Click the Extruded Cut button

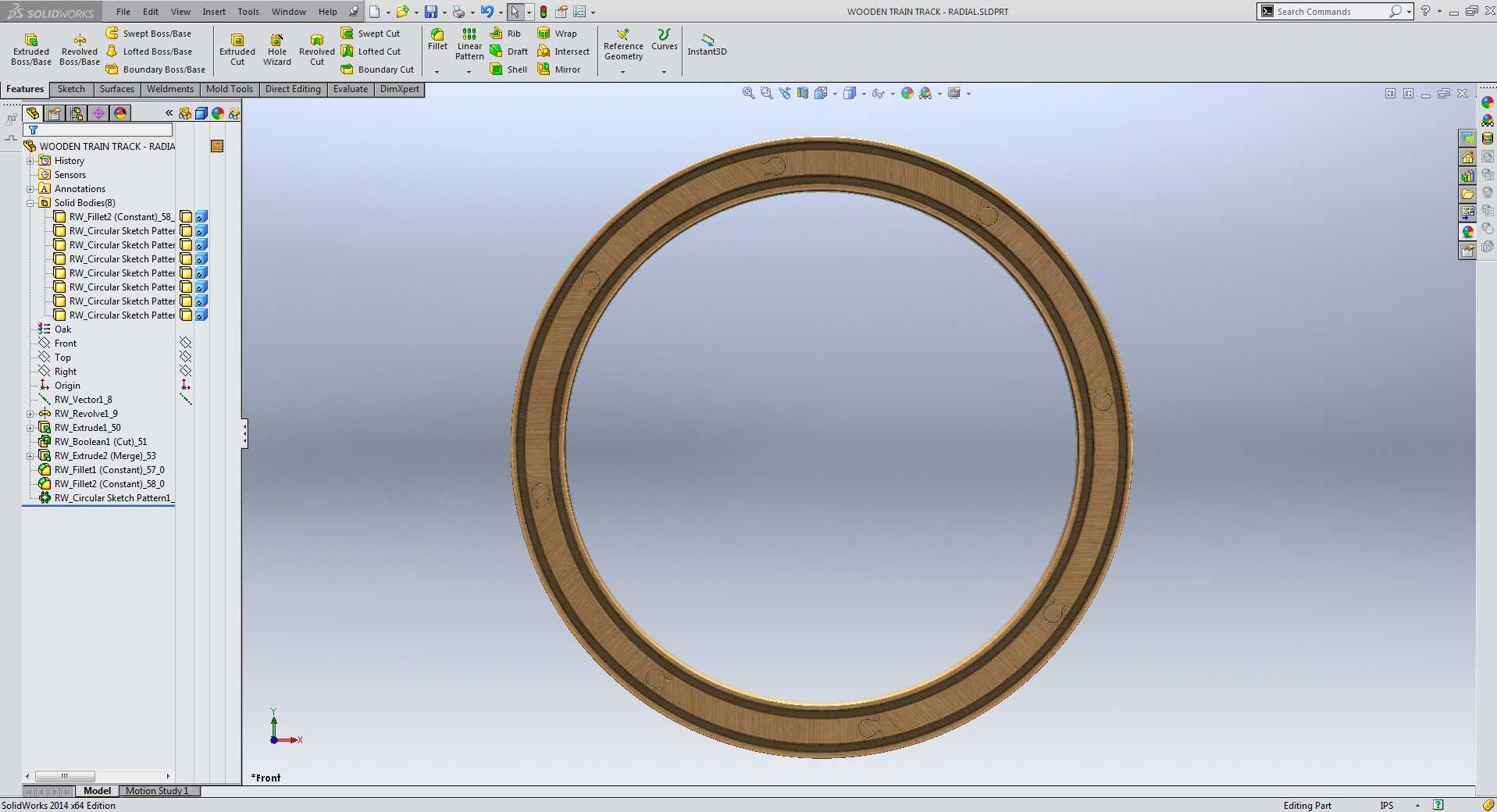point(237,49)
